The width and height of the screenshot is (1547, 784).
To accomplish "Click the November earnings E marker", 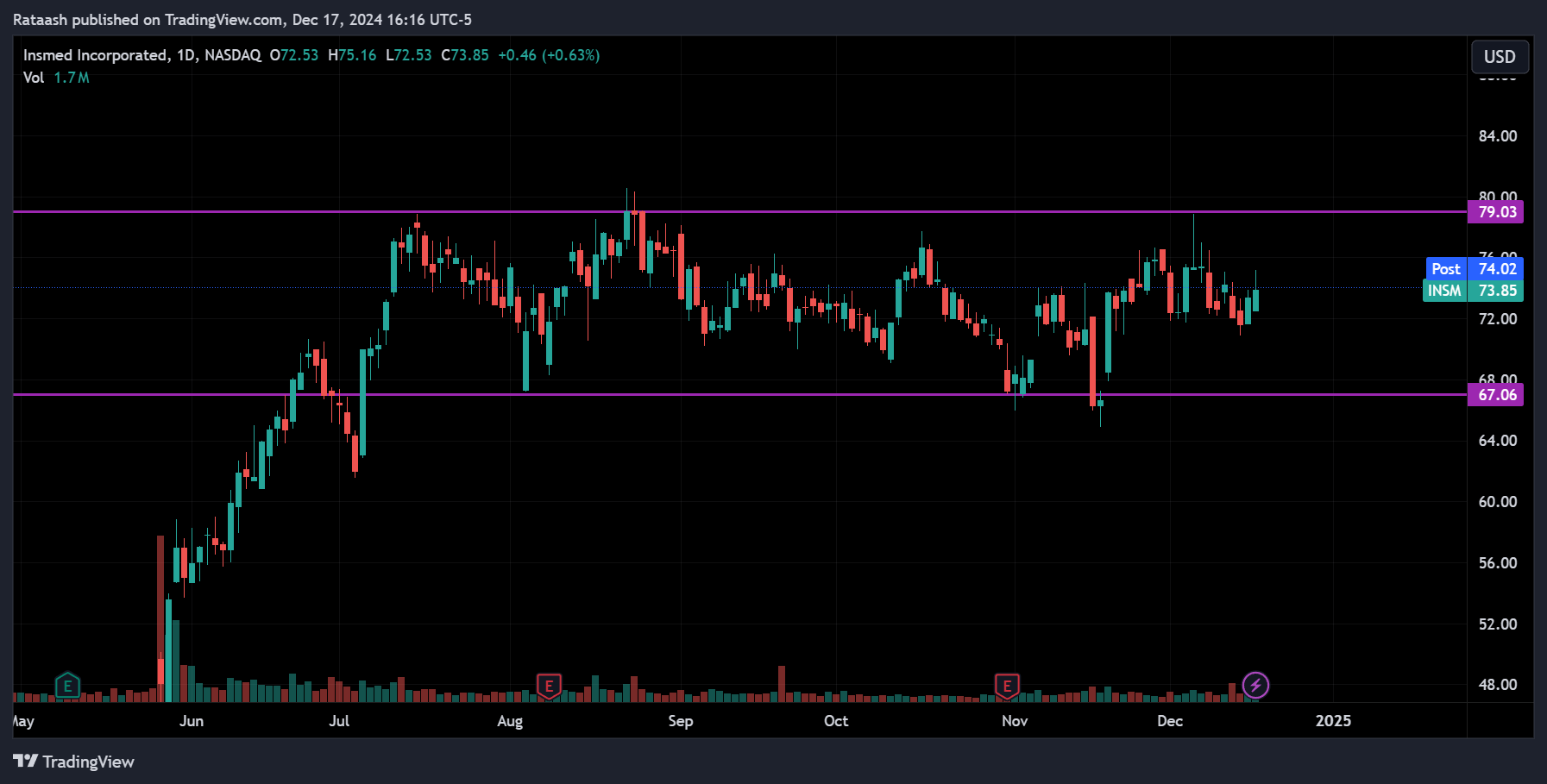I will click(1007, 687).
